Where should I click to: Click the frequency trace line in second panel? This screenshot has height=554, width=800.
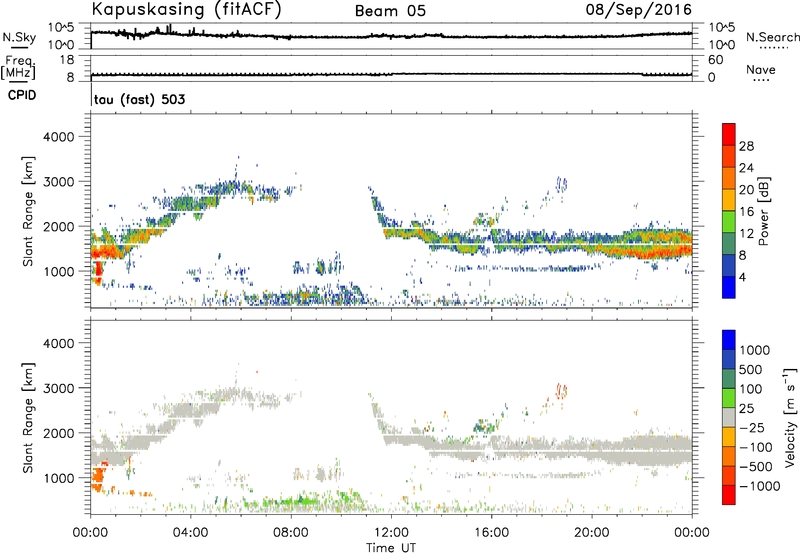391,74
